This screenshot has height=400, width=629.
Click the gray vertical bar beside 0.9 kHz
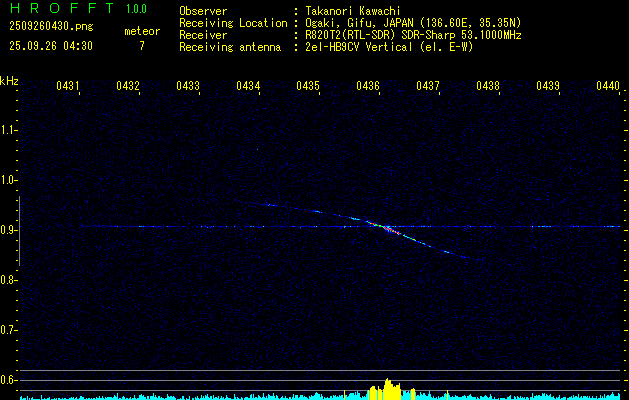[x=20, y=231]
